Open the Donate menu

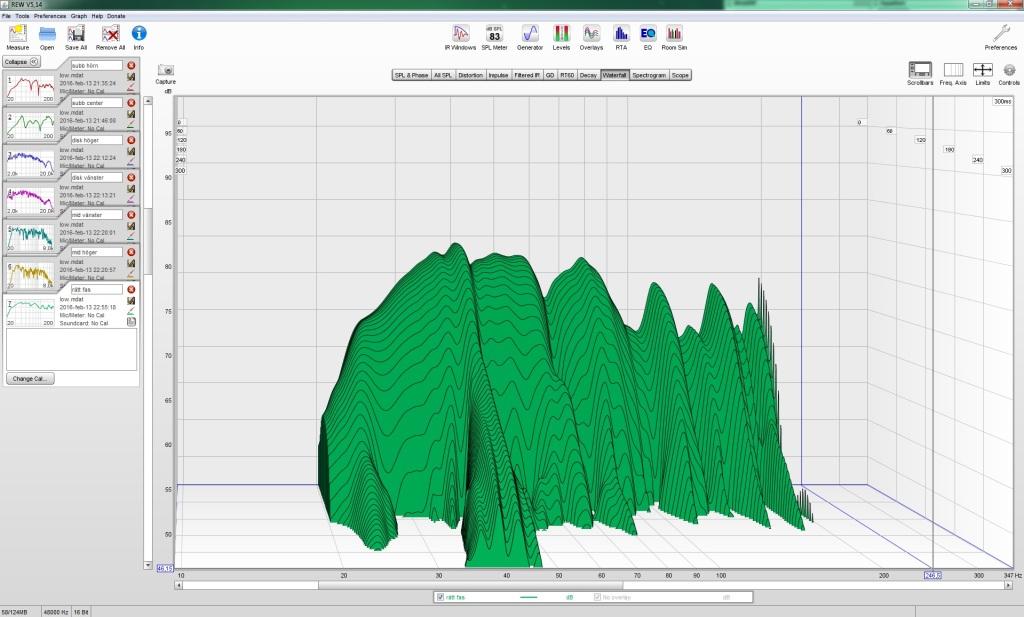coord(116,16)
